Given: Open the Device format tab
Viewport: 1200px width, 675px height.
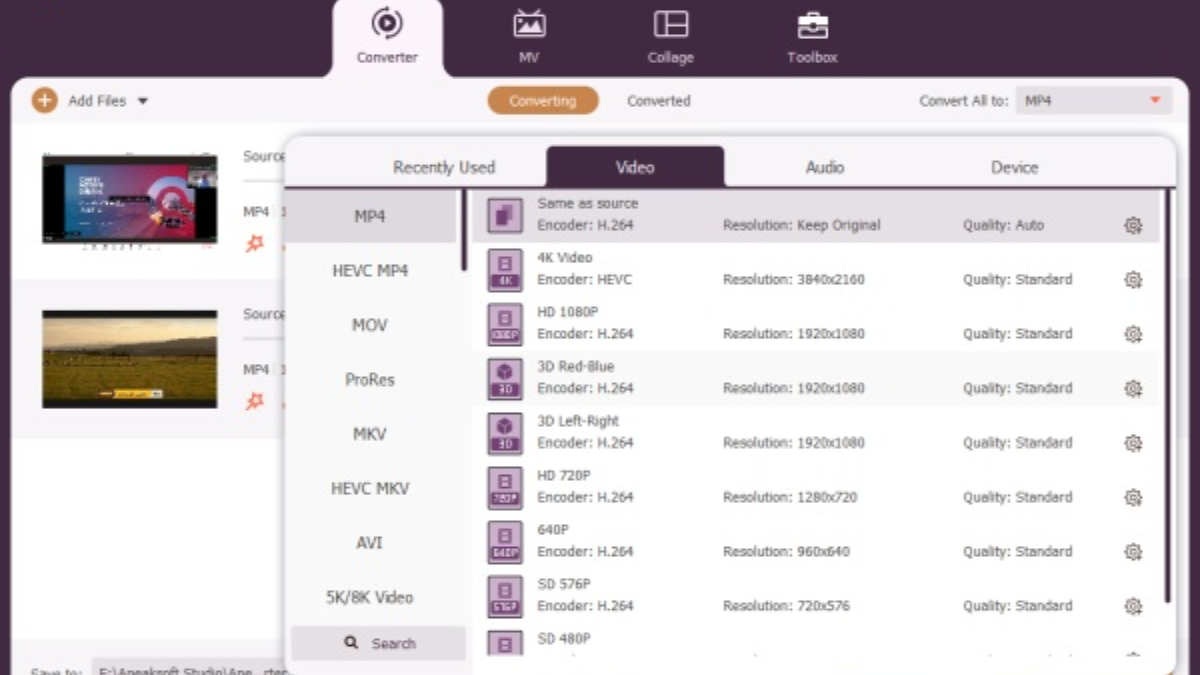Looking at the screenshot, I should coord(1015,167).
